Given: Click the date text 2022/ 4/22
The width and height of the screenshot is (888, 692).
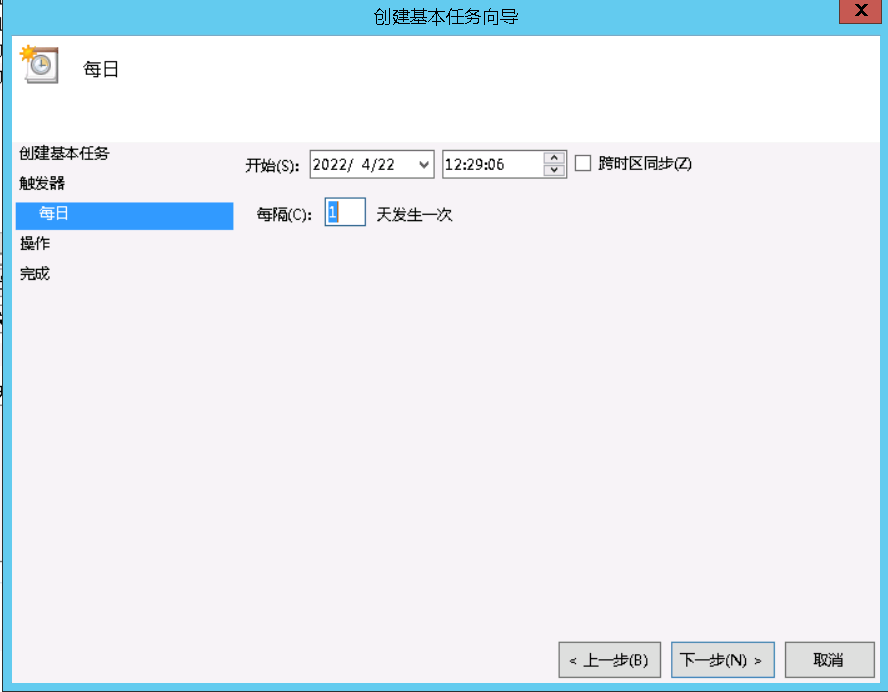Looking at the screenshot, I should 353,164.
